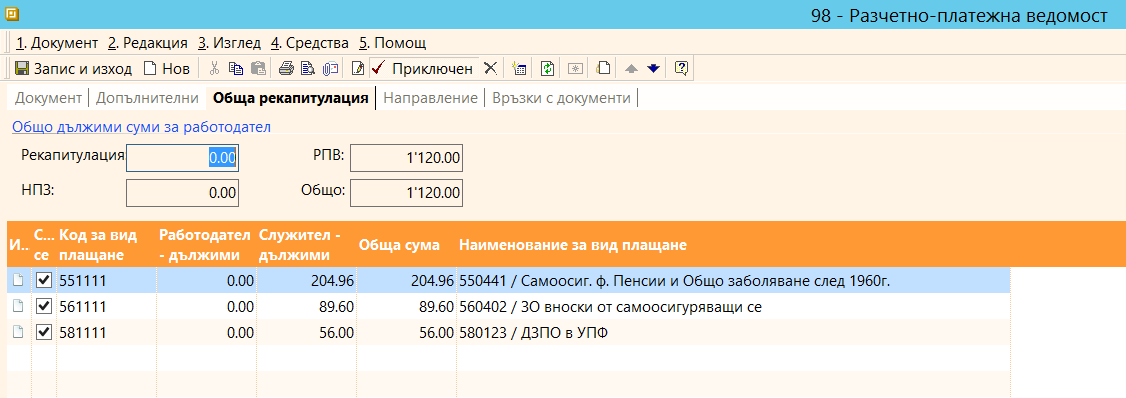The width and height of the screenshot is (1126, 398).
Task: Click document icon in row 551111
Action: tap(19, 280)
